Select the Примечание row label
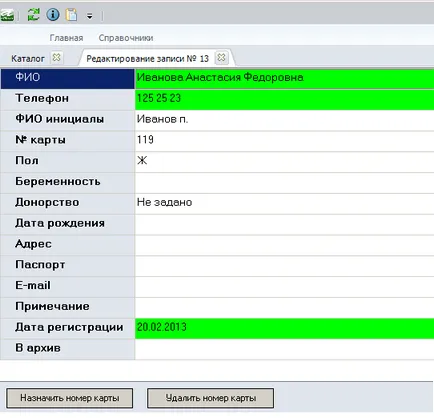434x418 pixels. point(67,308)
